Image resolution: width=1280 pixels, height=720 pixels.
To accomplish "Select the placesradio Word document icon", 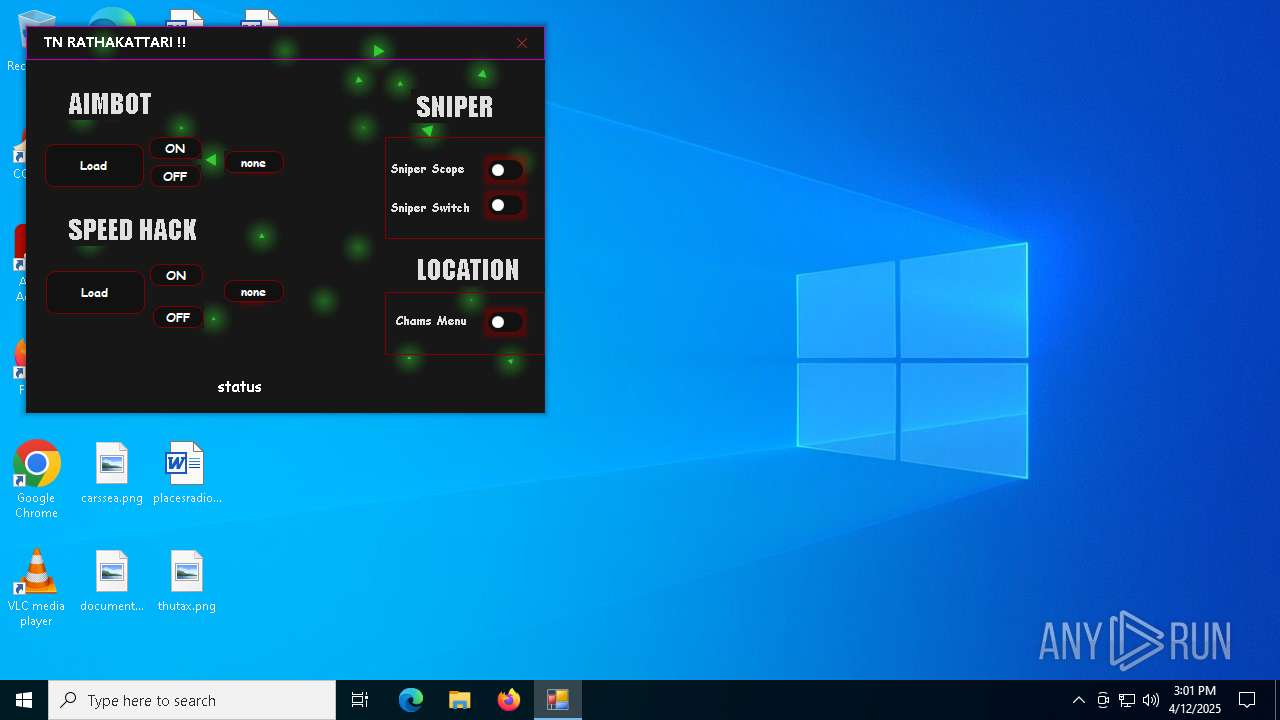I will [187, 473].
